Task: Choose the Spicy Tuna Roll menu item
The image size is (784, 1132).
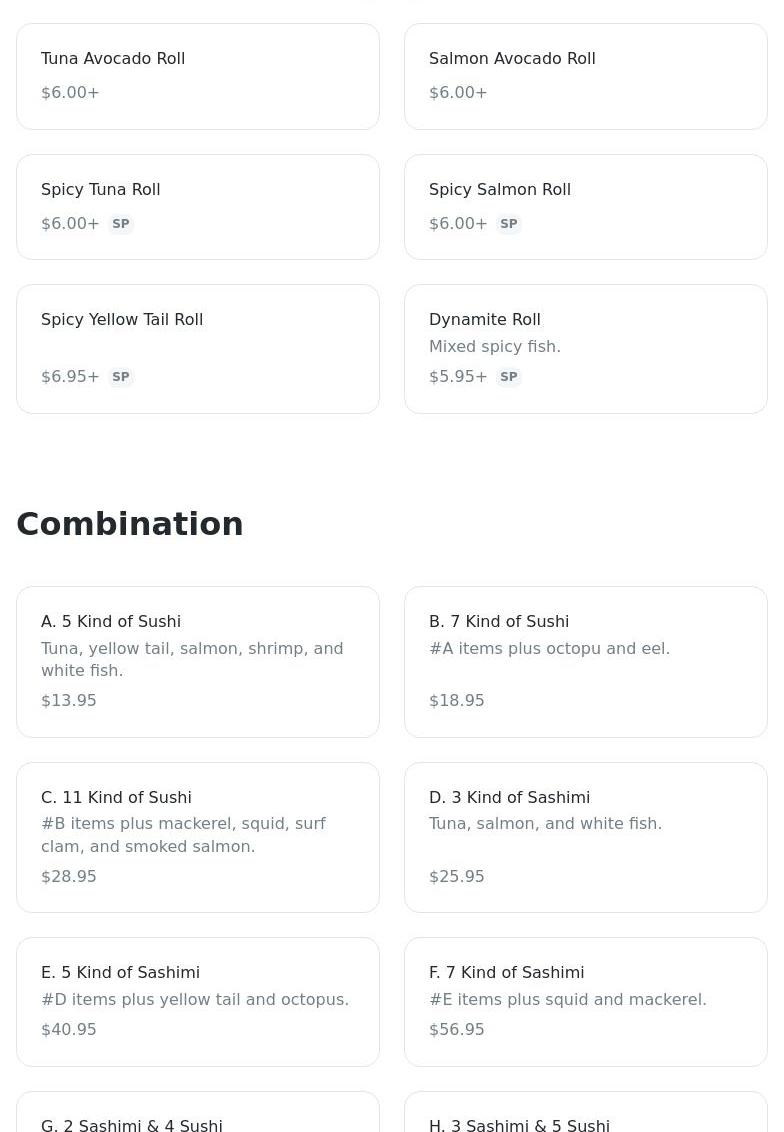Action: tap(198, 206)
